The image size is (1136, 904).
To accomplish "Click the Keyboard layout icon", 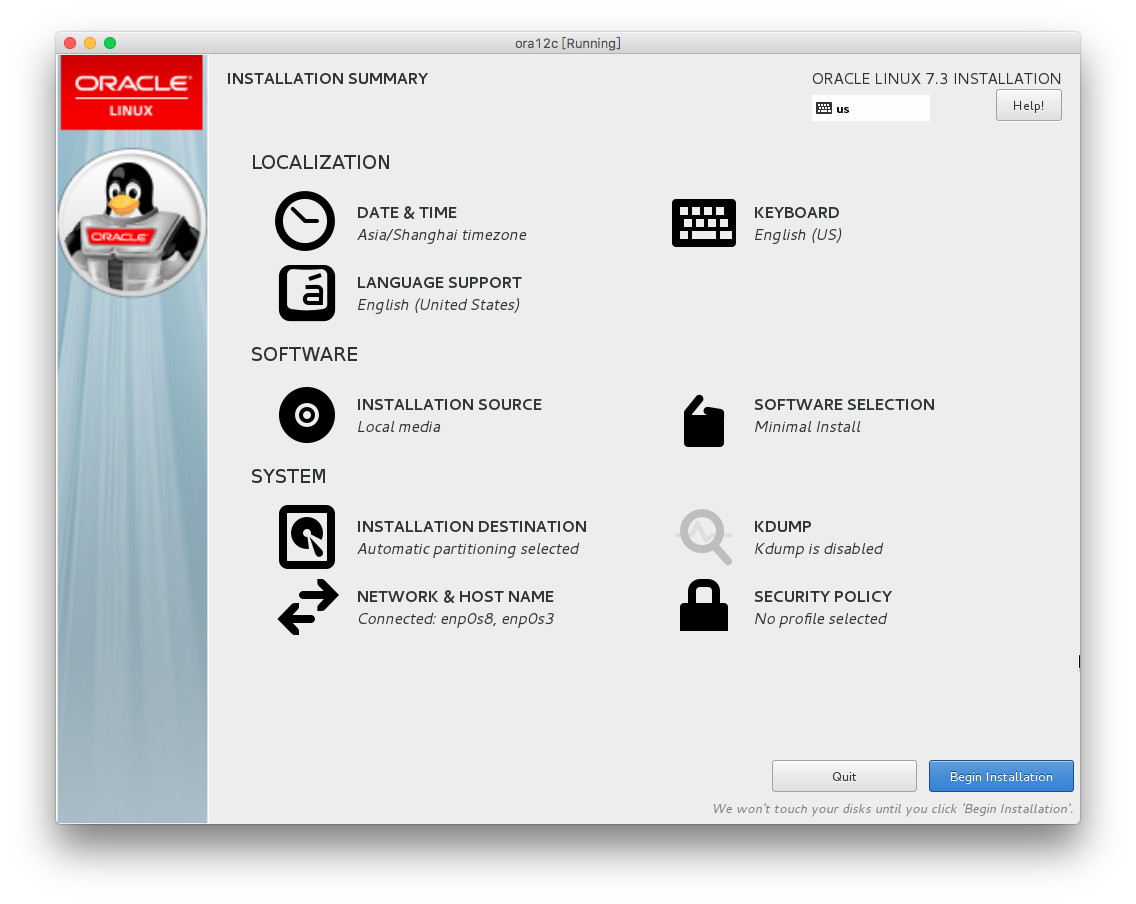I will (703, 223).
